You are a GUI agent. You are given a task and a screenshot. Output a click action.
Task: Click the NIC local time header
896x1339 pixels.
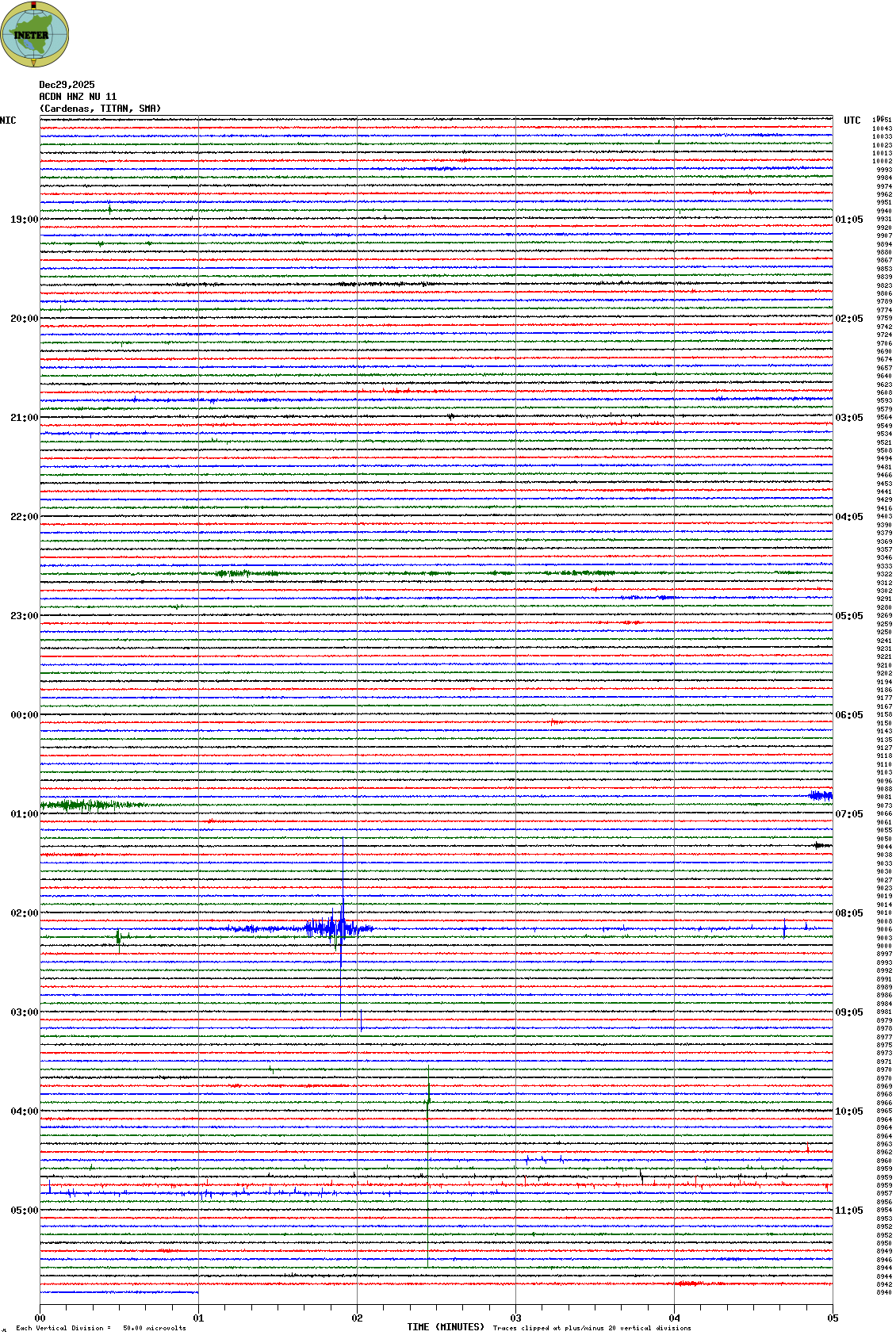8,121
